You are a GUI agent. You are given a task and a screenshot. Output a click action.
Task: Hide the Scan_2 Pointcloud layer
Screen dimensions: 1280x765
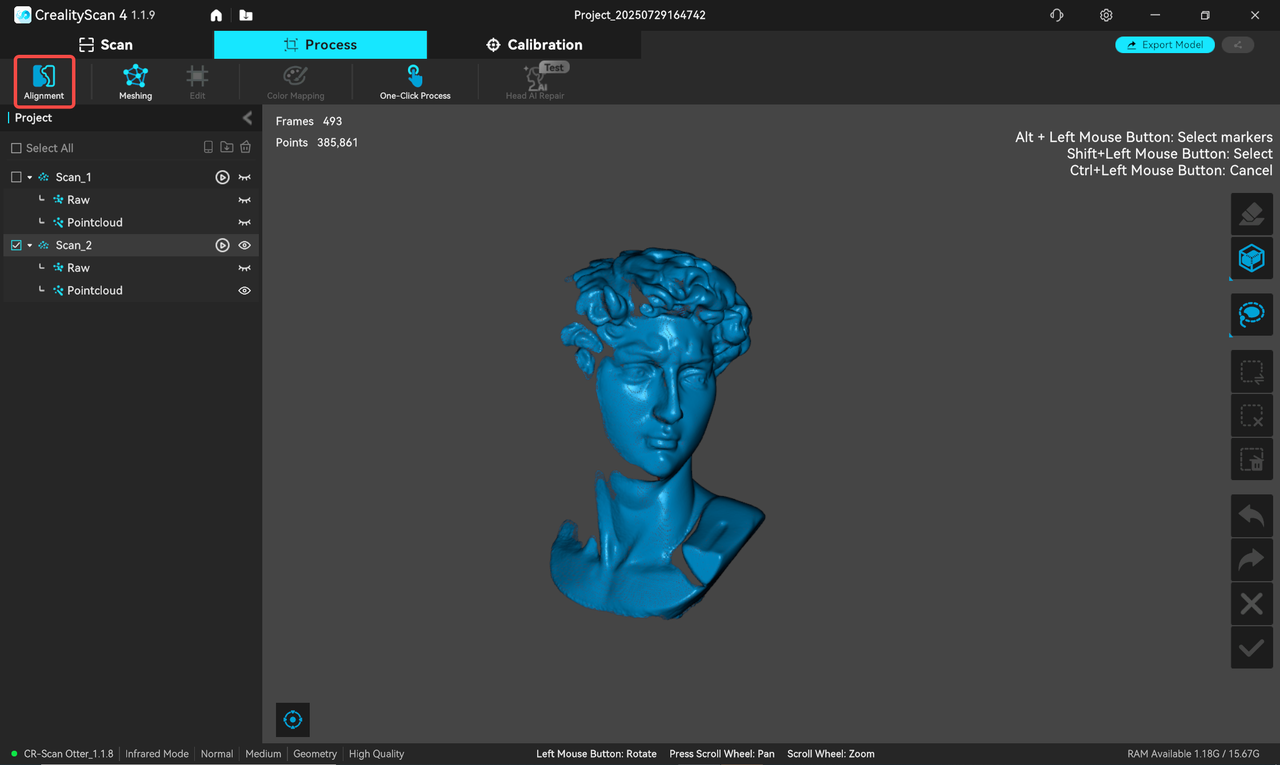pos(244,291)
